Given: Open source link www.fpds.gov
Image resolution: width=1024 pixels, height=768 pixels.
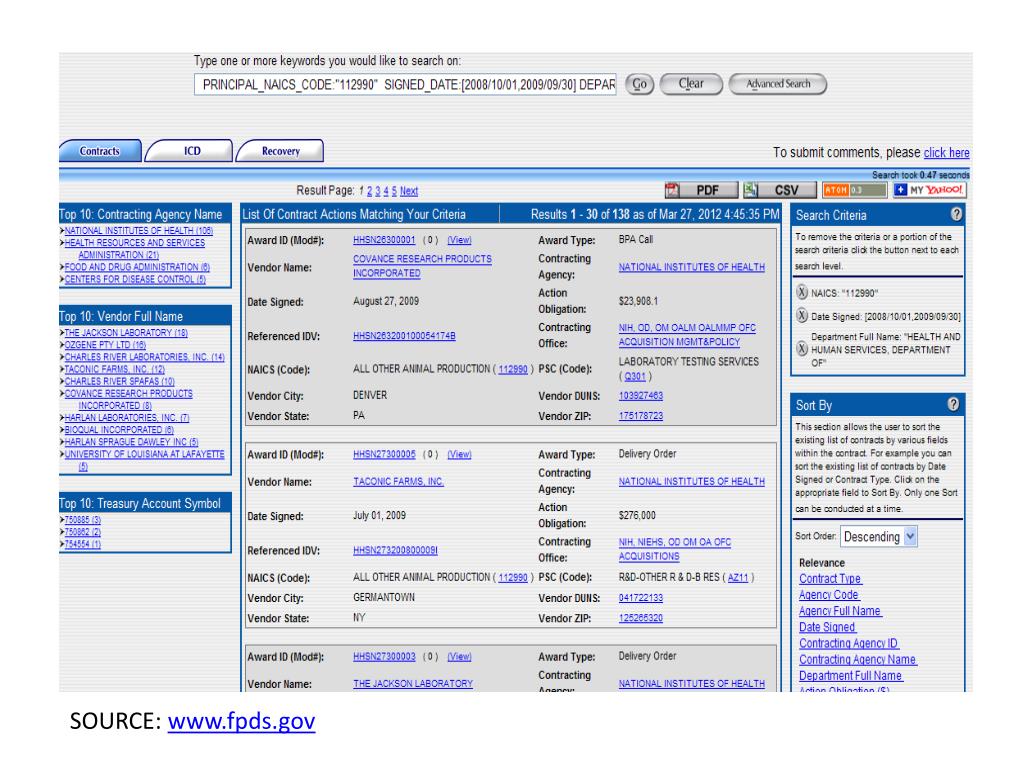Looking at the screenshot, I should click(242, 721).
